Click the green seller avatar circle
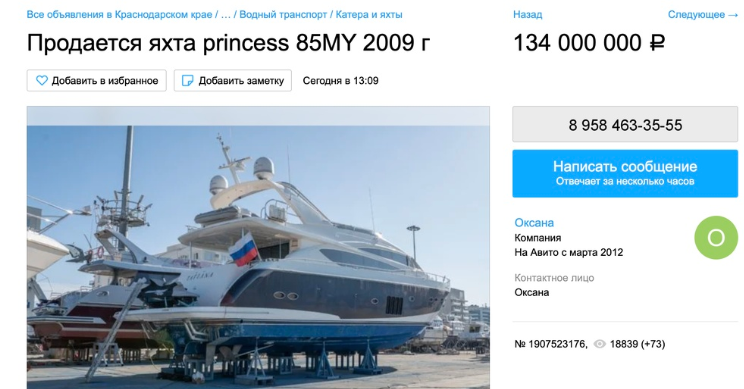 click(x=716, y=238)
